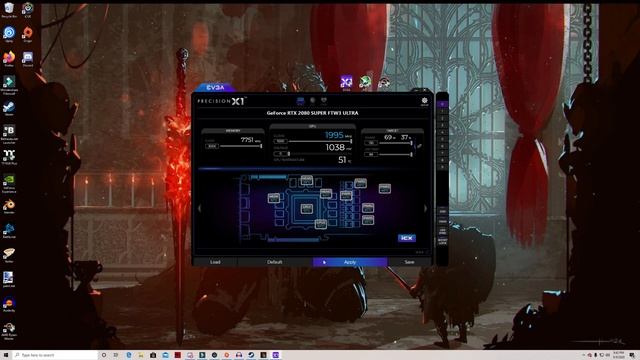
Task: Select profile slot 5
Action: click(442, 139)
